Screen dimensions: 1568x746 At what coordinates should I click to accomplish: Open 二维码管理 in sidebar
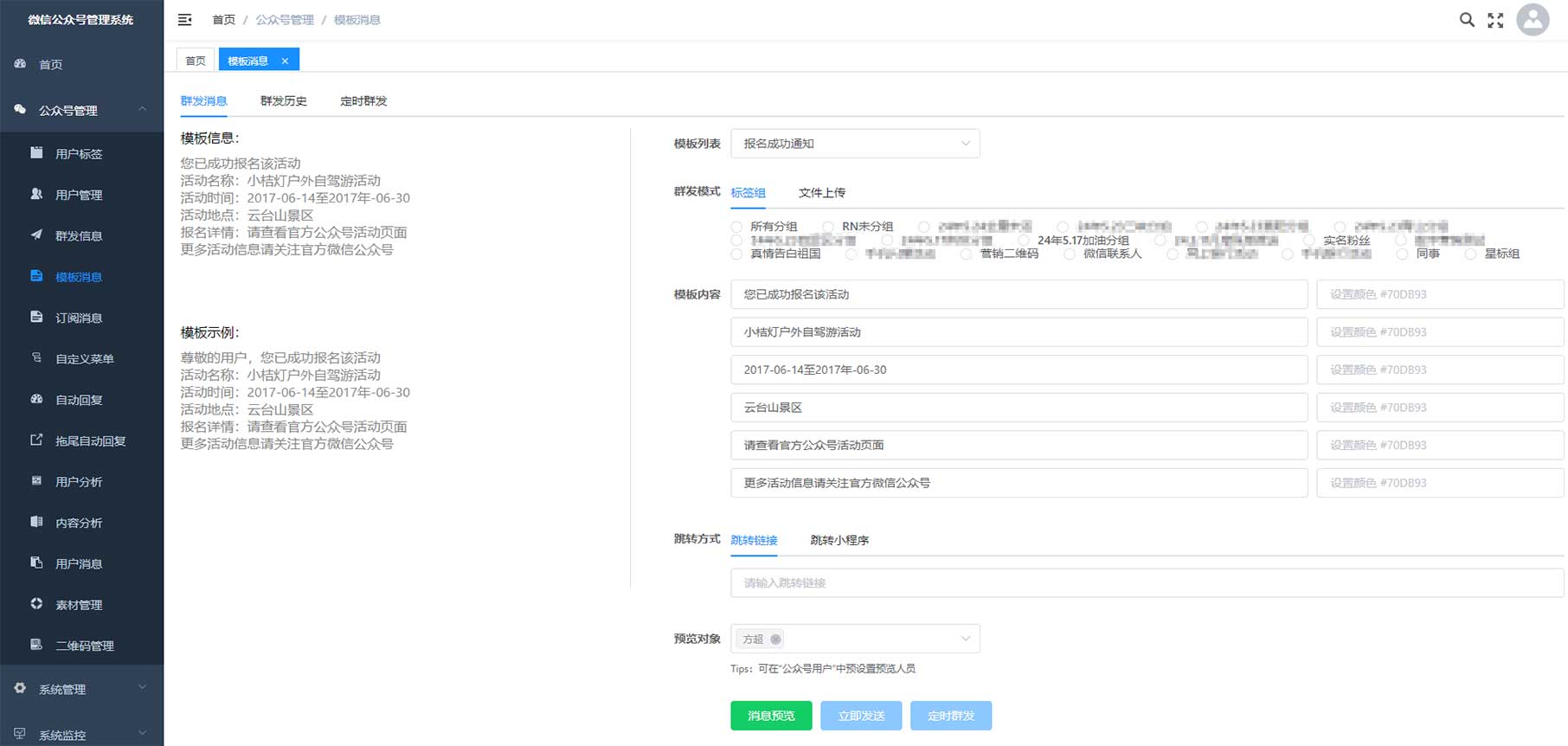coord(84,646)
